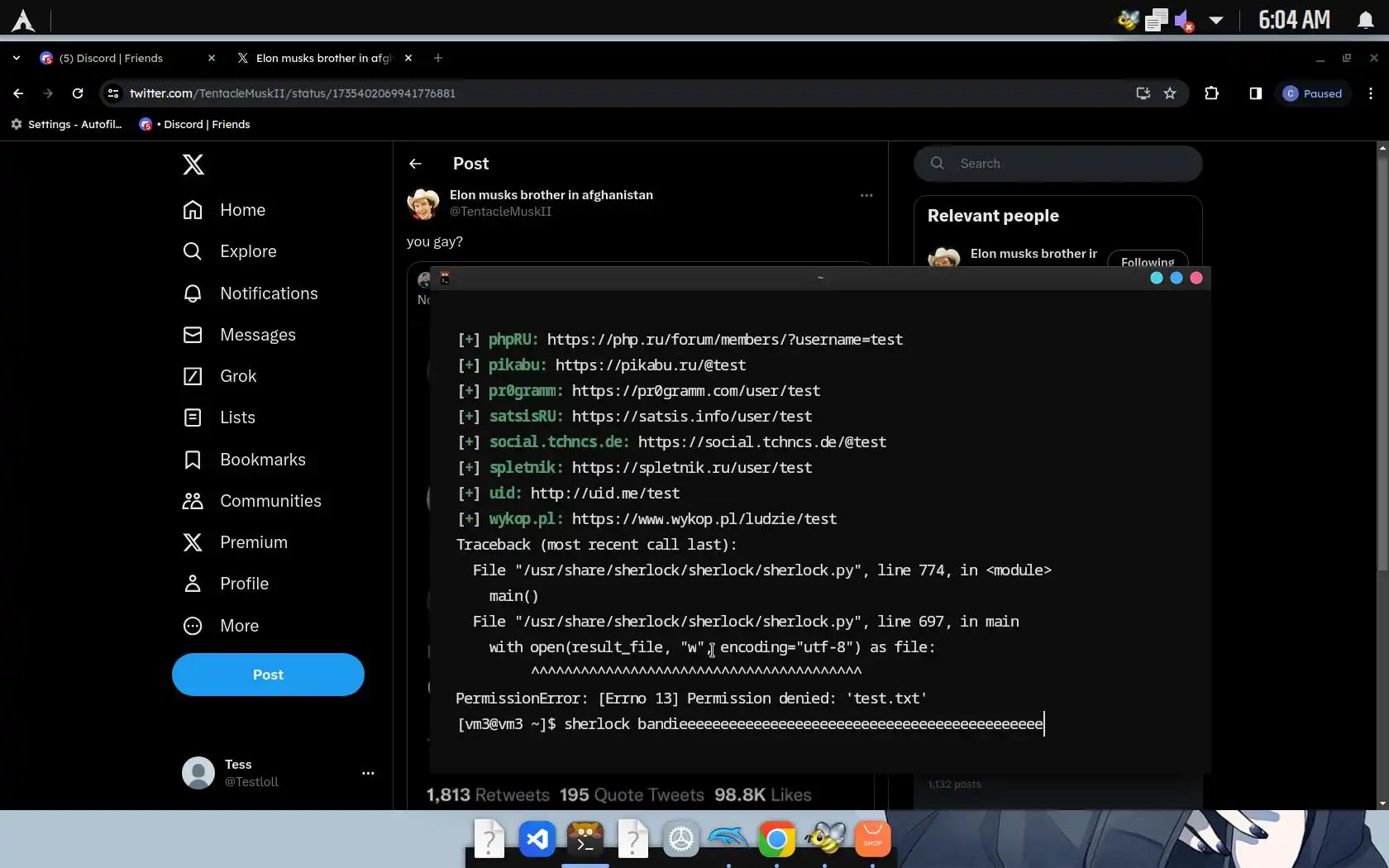Open the @TentacleMuskII handle link
This screenshot has width=1389, height=868.
pos(501,212)
